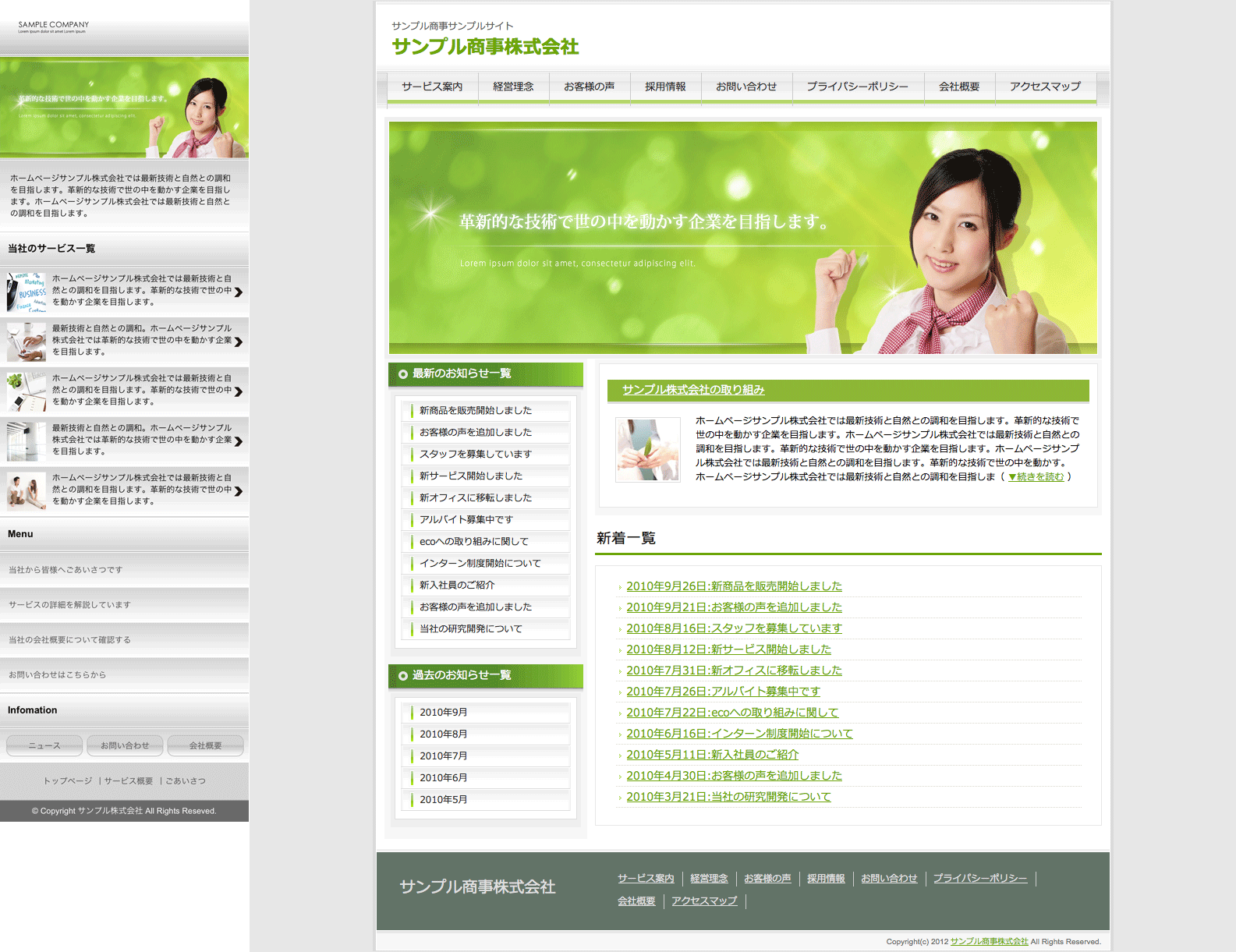Click プライバシーポリシー in the footer
The image size is (1236, 952).
point(979,878)
